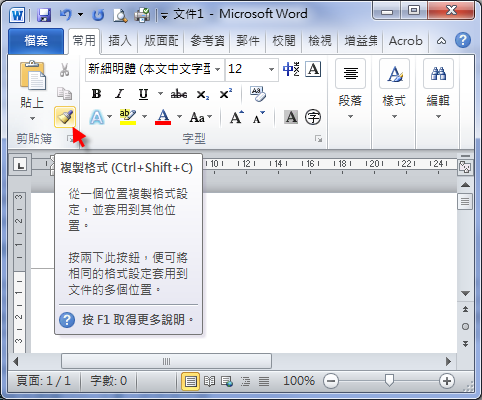
Task: Click the Paste clipboard icon
Action: 33,75
